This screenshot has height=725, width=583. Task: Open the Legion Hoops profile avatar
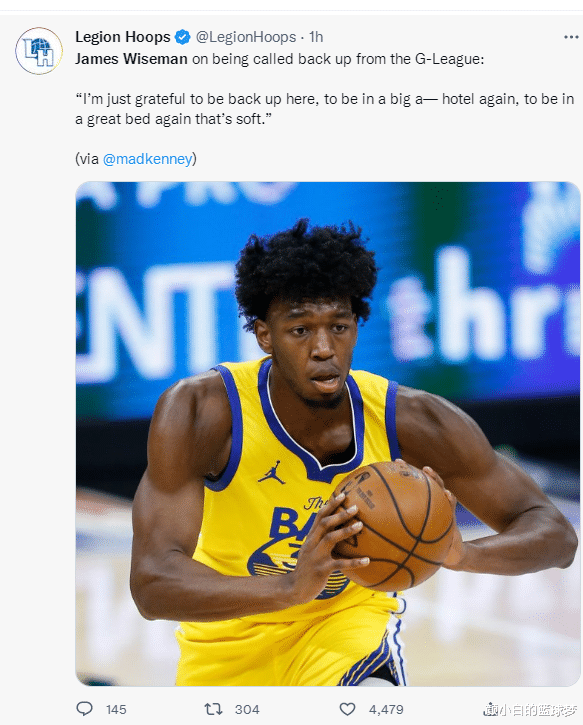[x=39, y=51]
